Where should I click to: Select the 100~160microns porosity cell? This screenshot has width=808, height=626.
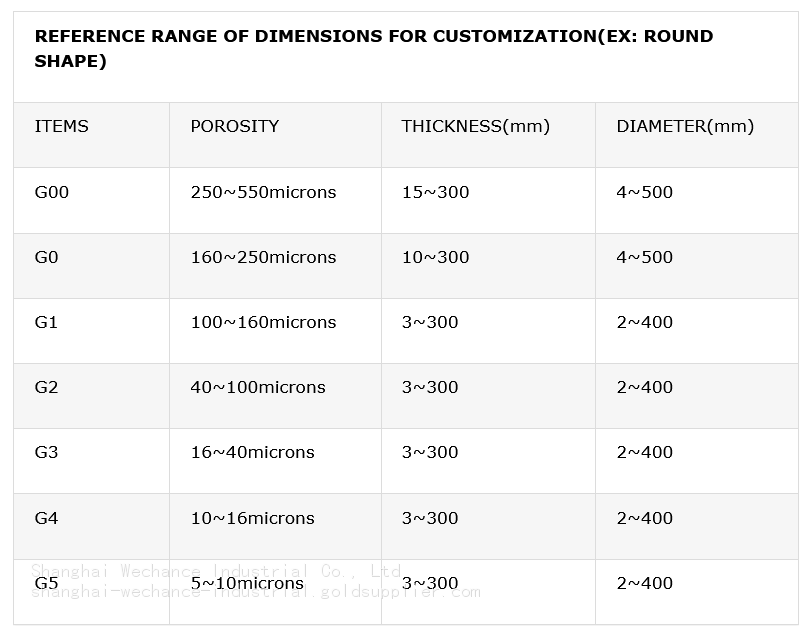263,322
